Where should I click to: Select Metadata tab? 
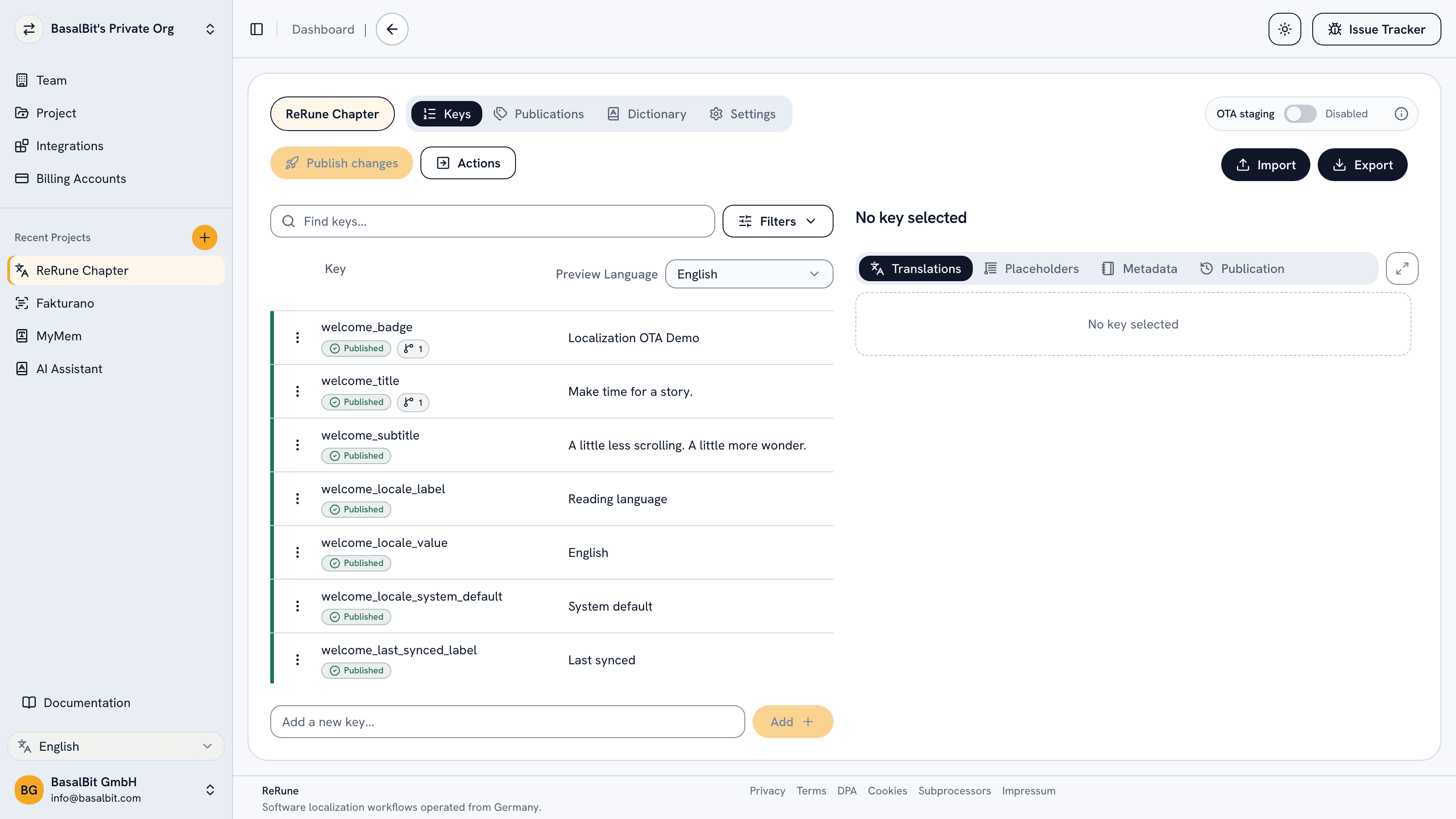[1139, 268]
